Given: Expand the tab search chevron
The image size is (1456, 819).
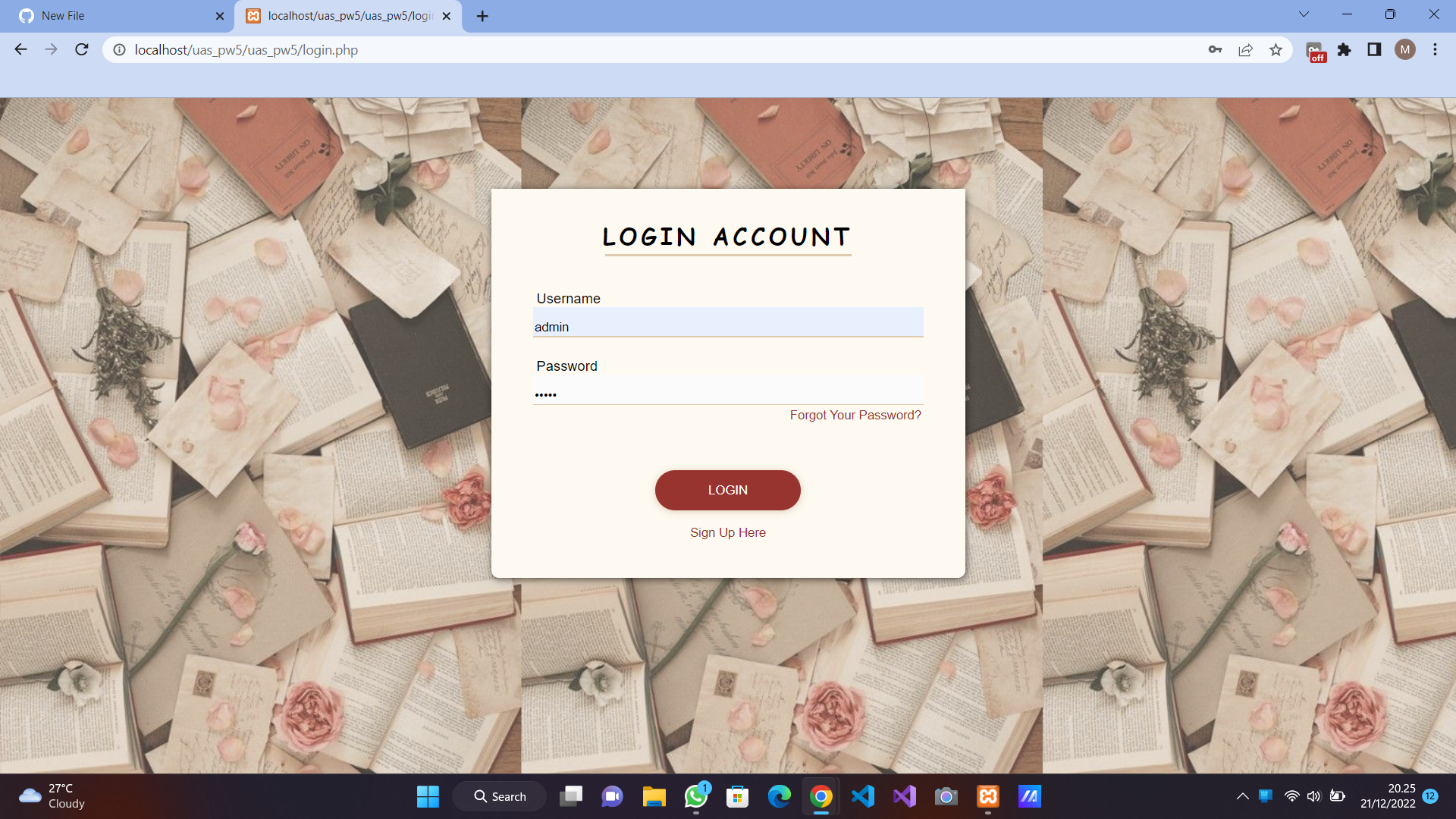Looking at the screenshot, I should (x=1304, y=14).
